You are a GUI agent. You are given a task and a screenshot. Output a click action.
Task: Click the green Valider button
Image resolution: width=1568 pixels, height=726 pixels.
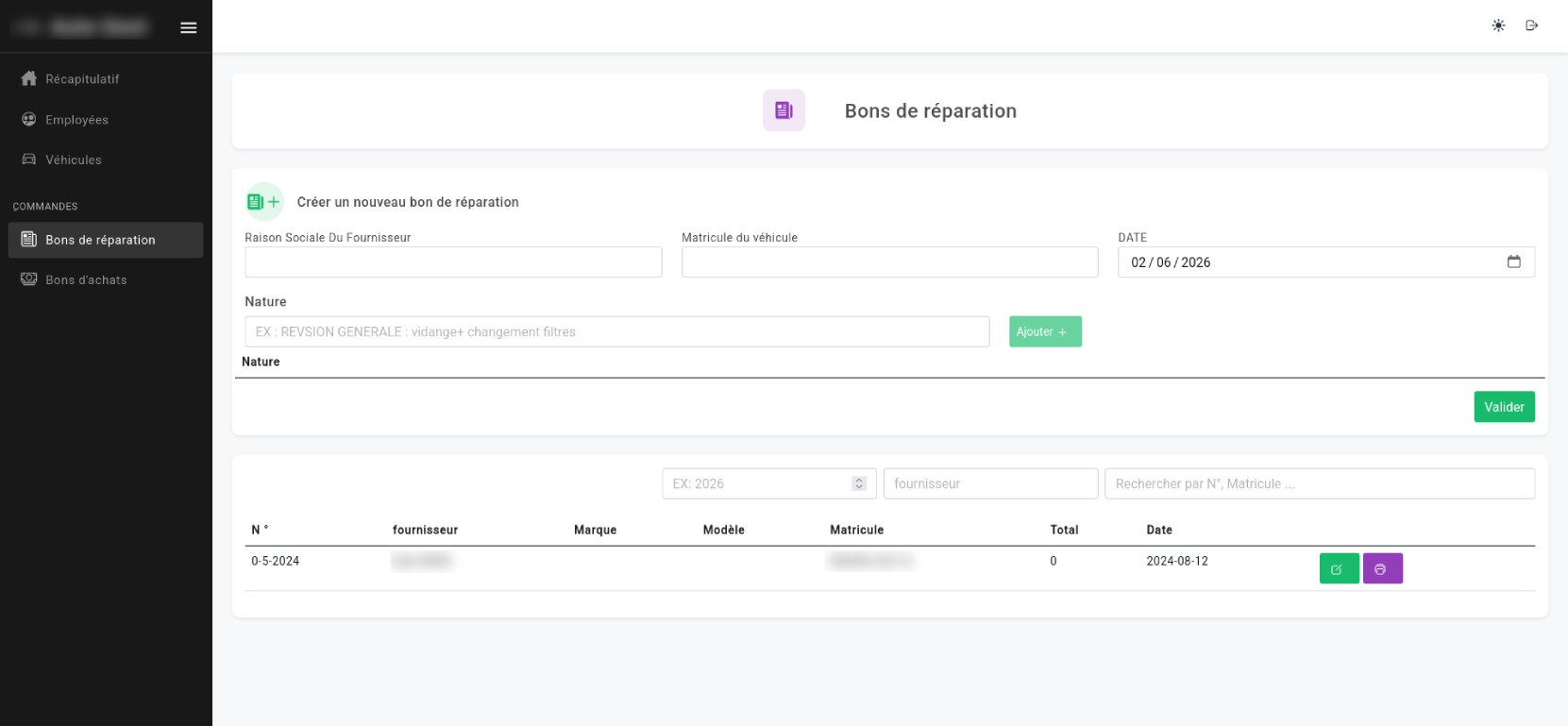(x=1503, y=407)
